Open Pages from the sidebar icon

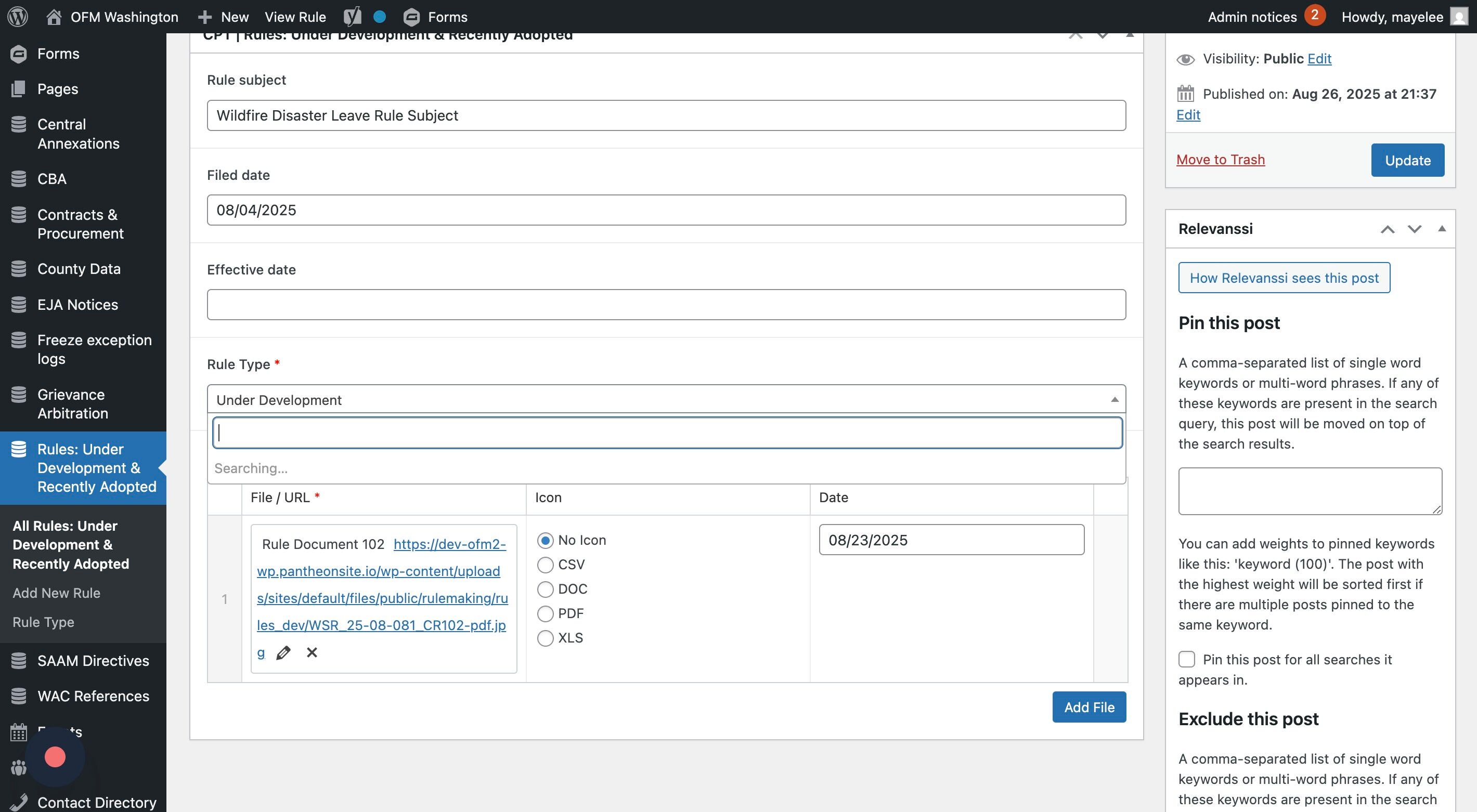point(18,89)
